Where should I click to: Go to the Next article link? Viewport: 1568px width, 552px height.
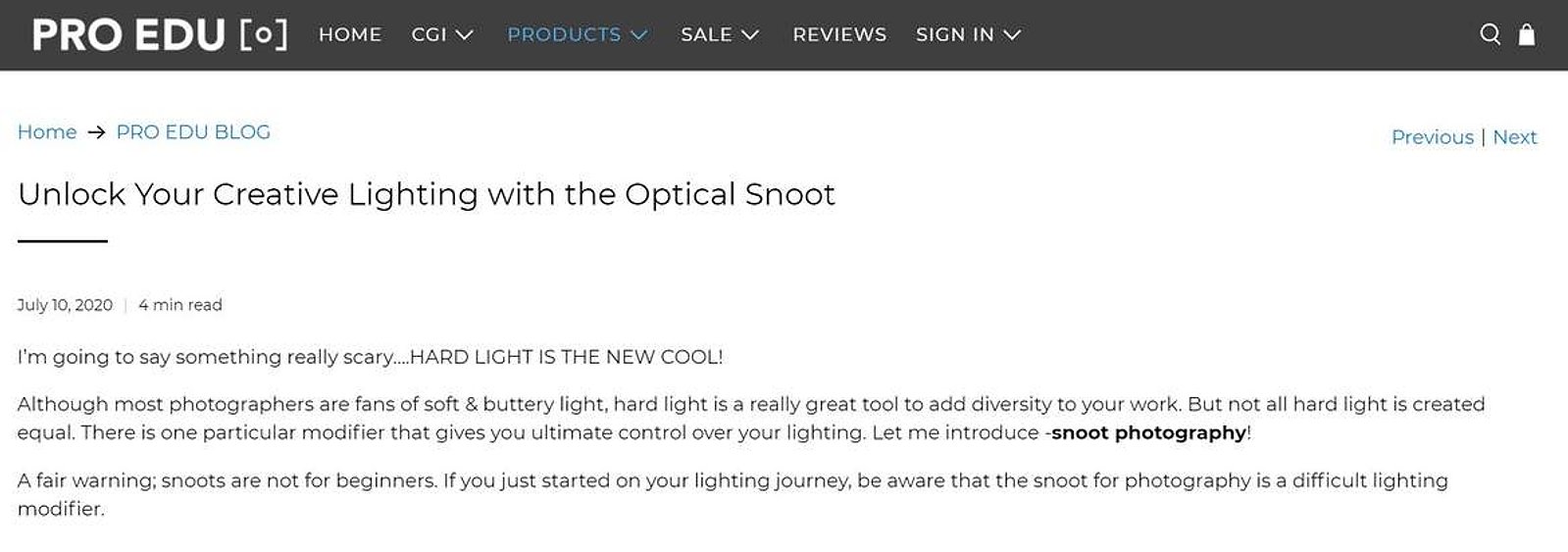coord(1514,137)
